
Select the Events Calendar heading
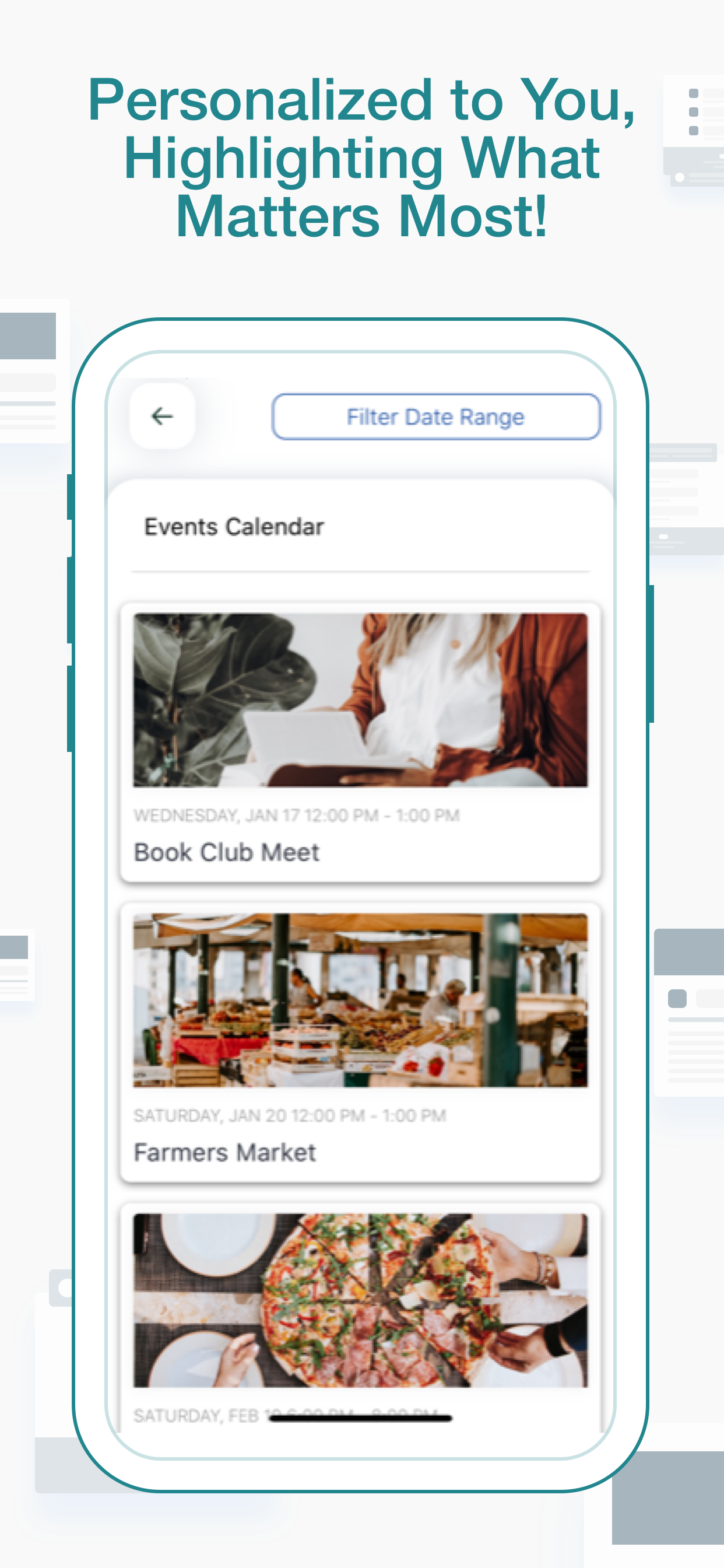click(x=234, y=527)
